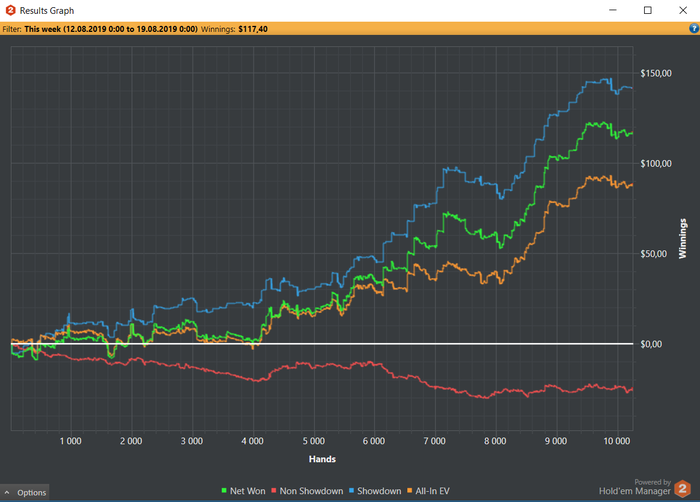Image resolution: width=700 pixels, height=502 pixels.
Task: Click the 1 000 hands tick label
Action: (x=71, y=441)
